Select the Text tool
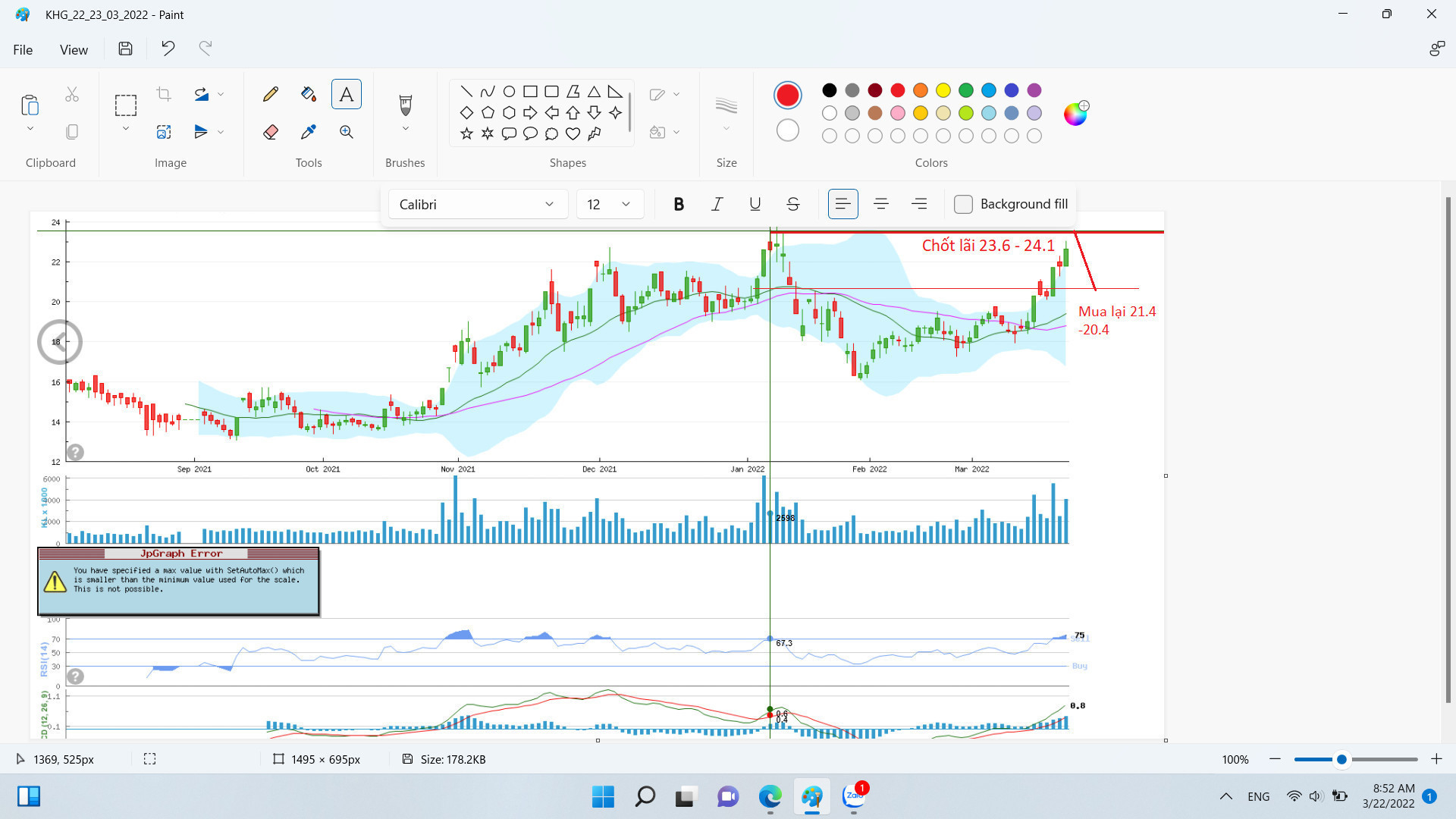1456x819 pixels. click(346, 94)
